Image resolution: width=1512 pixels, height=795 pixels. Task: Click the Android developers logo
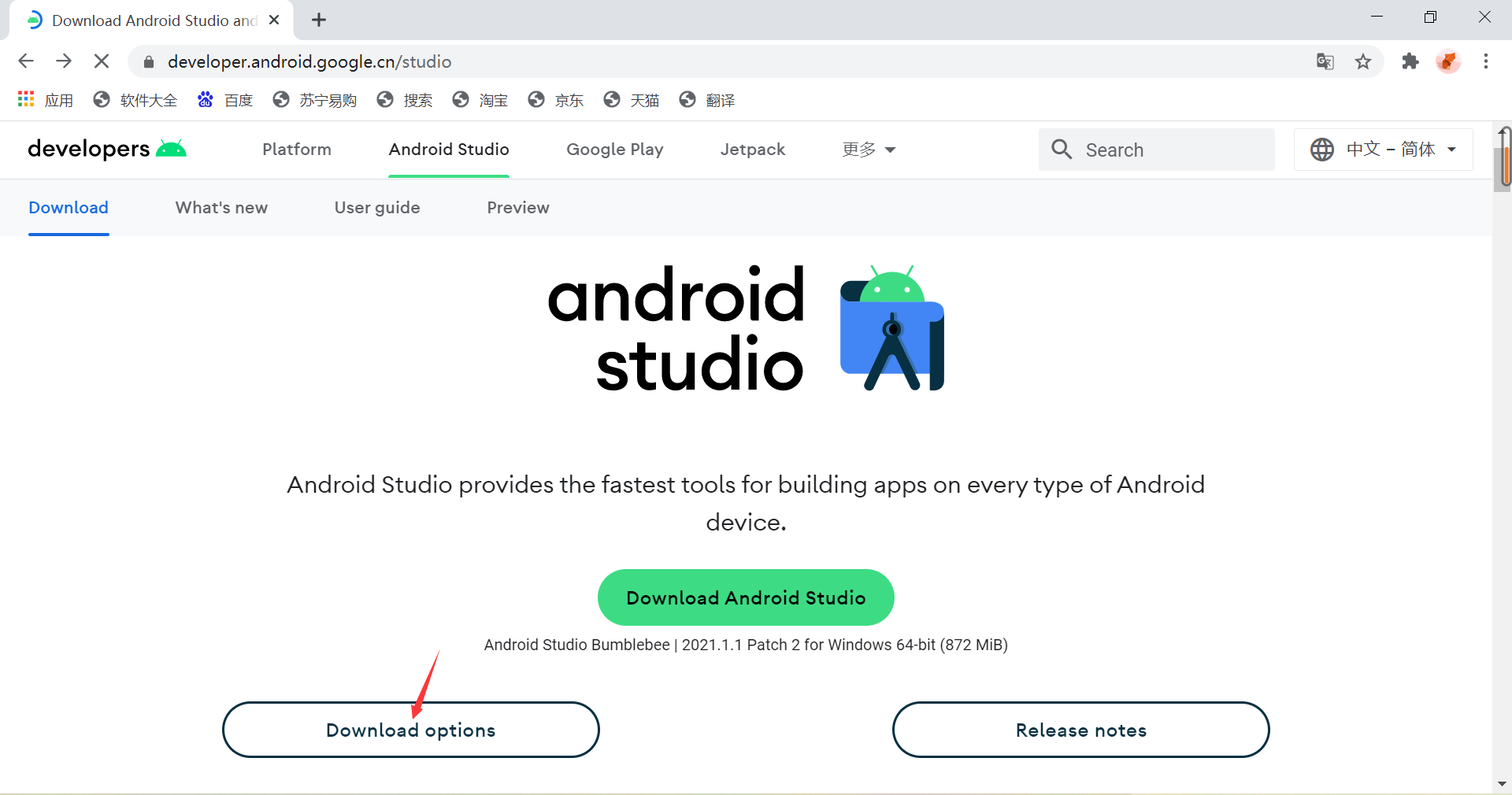click(106, 150)
